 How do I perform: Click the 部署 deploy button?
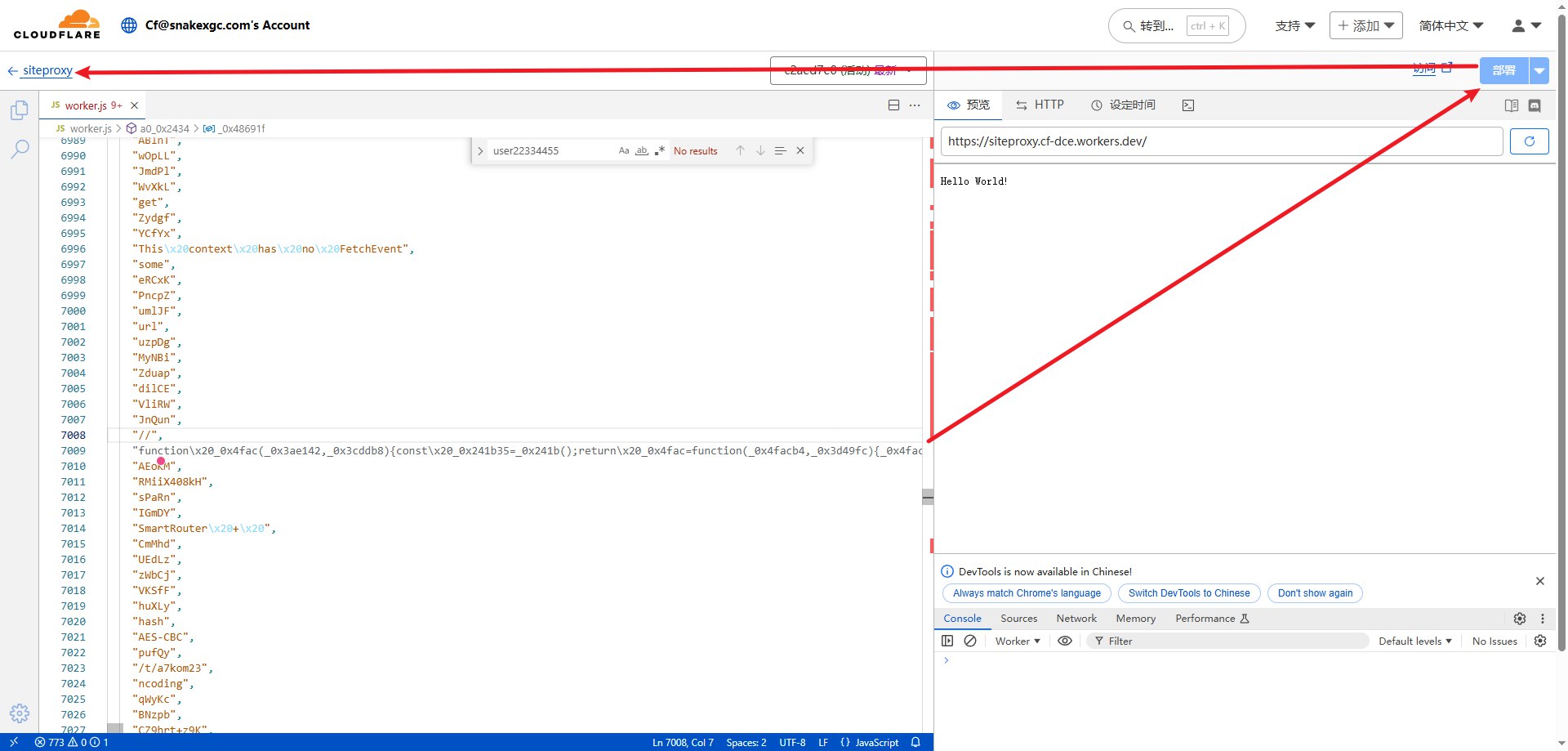pyautogui.click(x=1503, y=71)
